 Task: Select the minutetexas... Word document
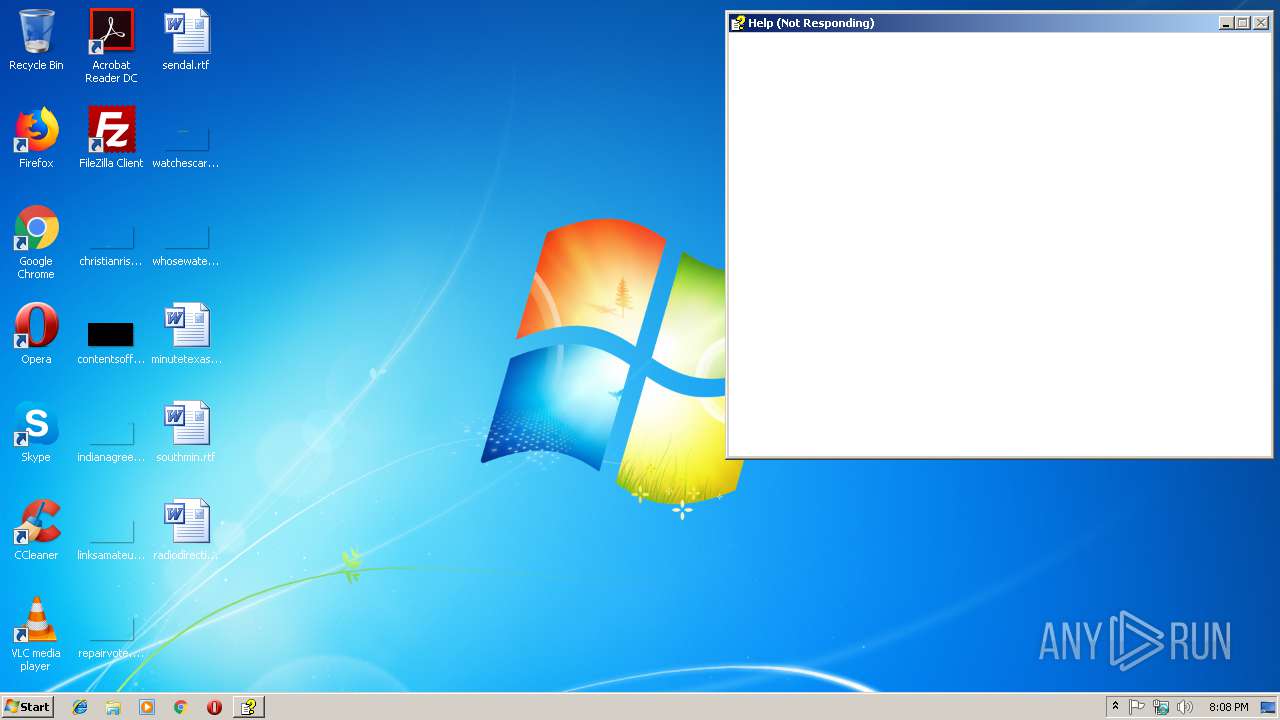point(186,334)
